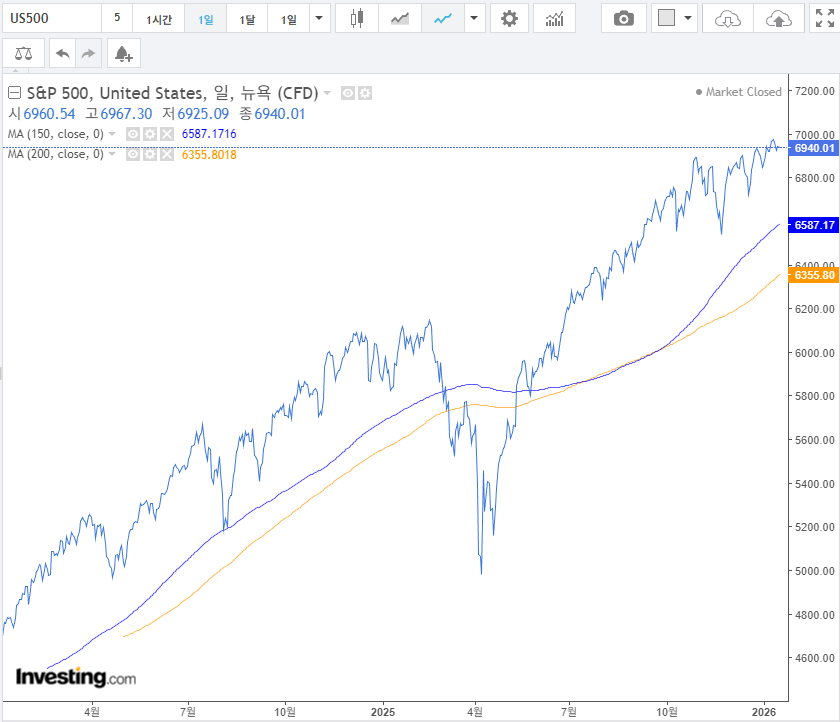Click the US500 symbol search field
840x722 pixels.
[52, 18]
